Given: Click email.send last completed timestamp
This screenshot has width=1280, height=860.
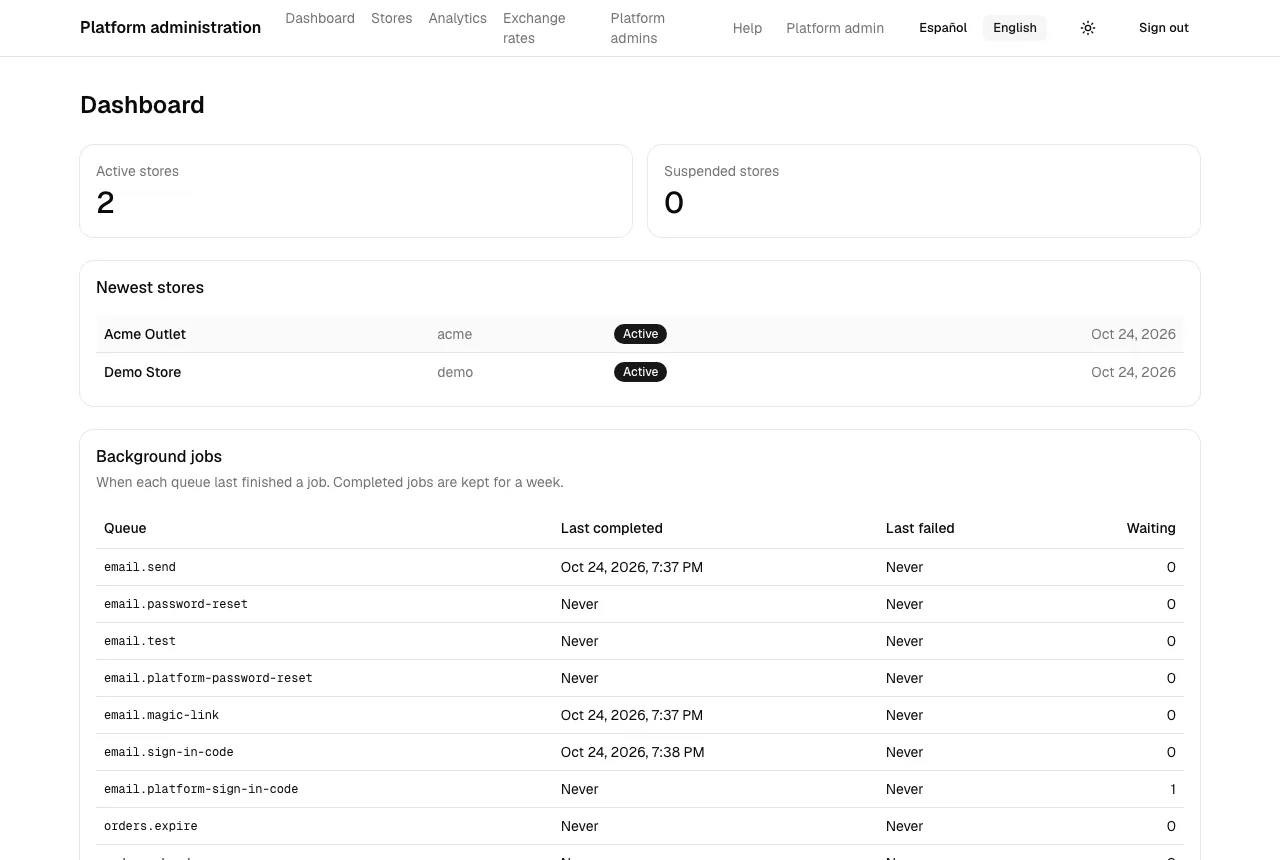Looking at the screenshot, I should coord(632,567).
